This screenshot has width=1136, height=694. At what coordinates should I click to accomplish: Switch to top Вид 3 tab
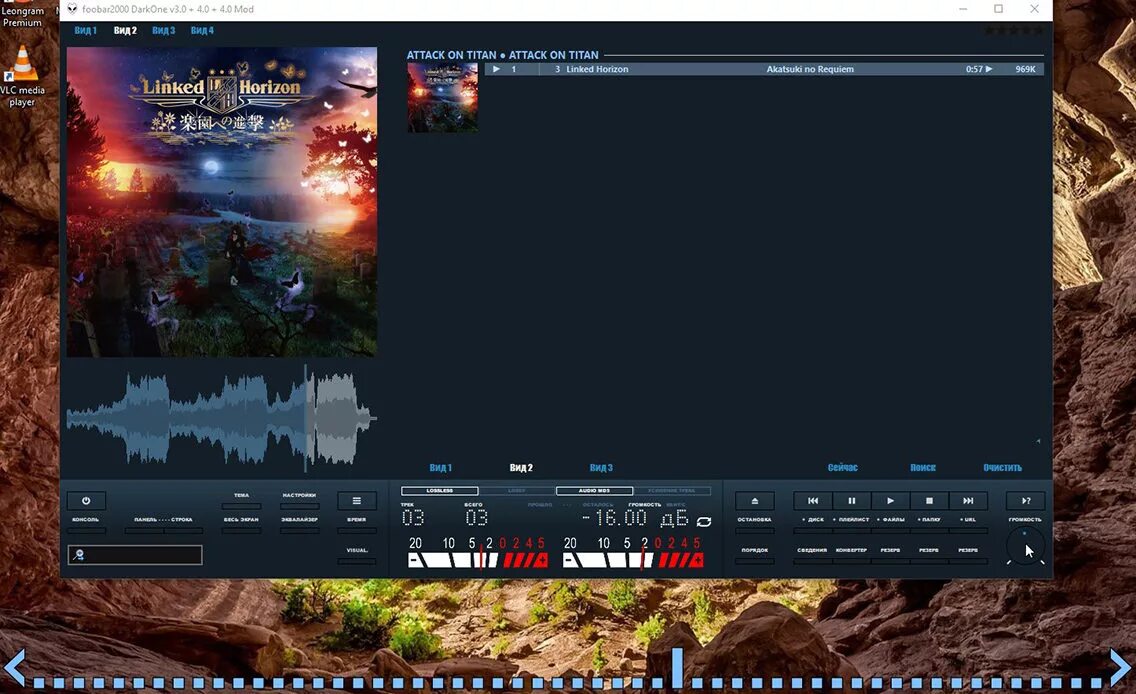pyautogui.click(x=164, y=30)
